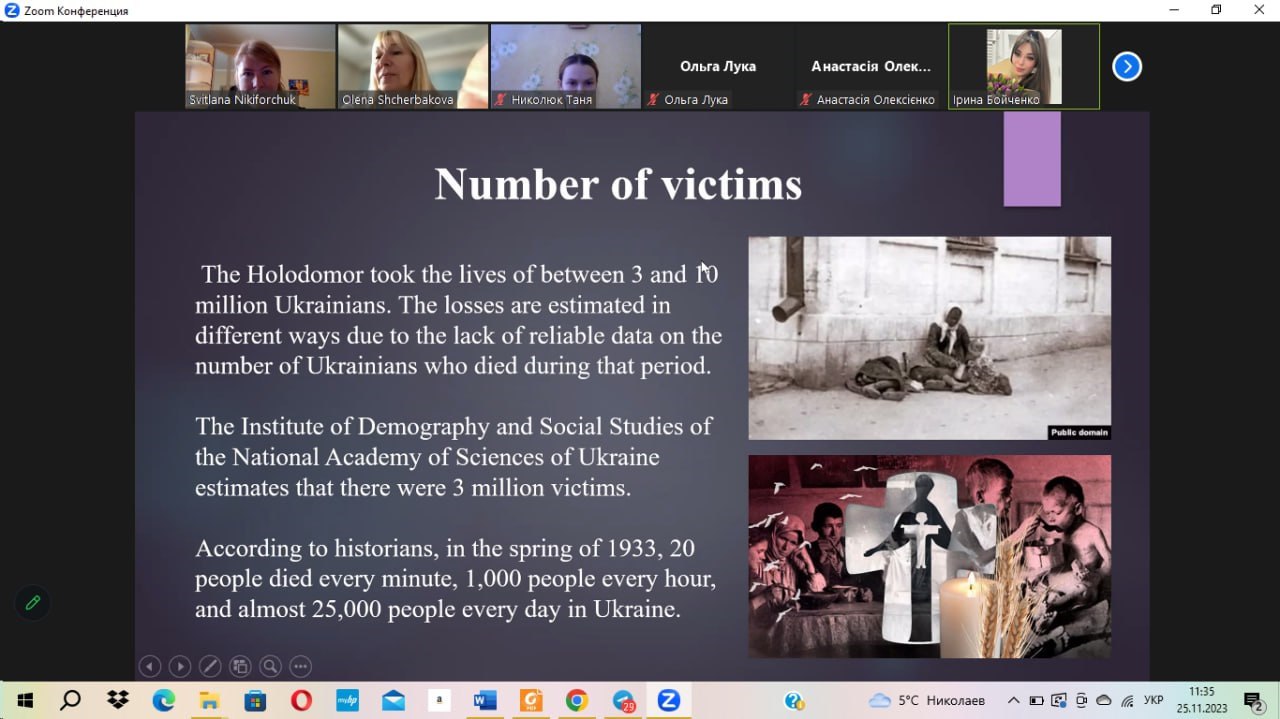Select Svitlana Nikiforchuk video thumbnail
The image size is (1280, 719).
tap(260, 66)
